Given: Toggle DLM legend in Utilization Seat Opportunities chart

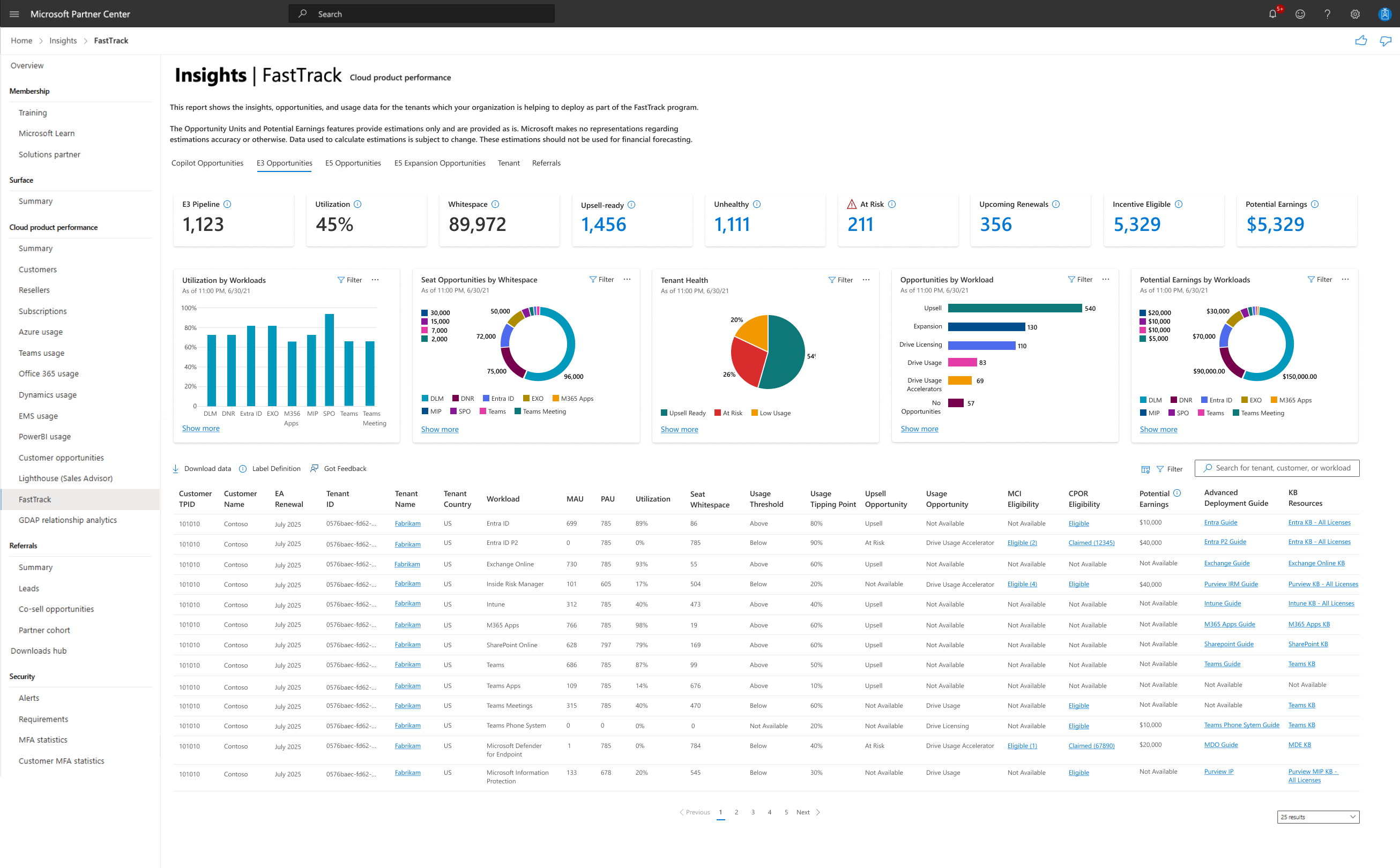Looking at the screenshot, I should [433, 399].
